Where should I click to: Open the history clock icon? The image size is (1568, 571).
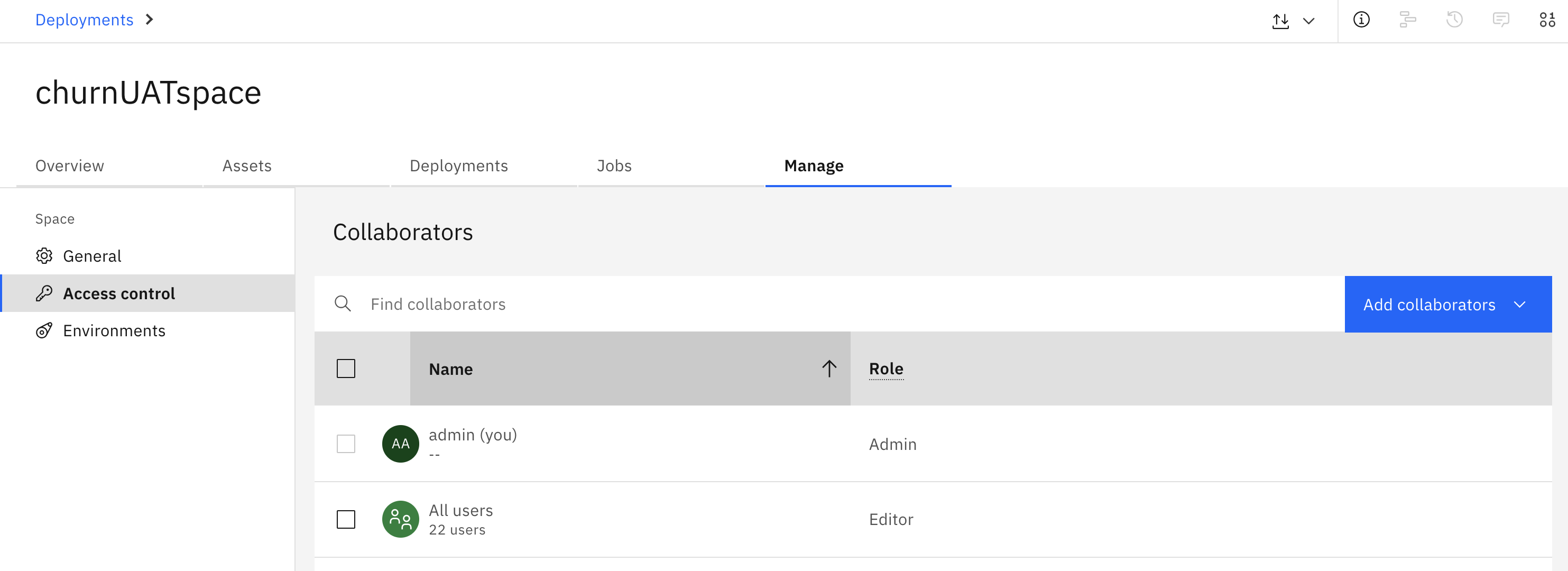tap(1454, 20)
